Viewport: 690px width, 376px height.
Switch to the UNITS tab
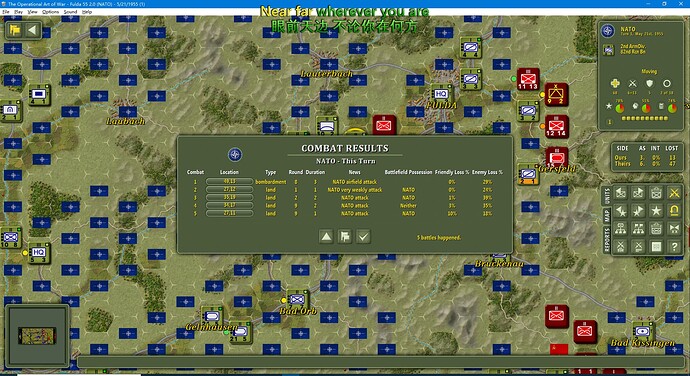pyautogui.click(x=607, y=195)
